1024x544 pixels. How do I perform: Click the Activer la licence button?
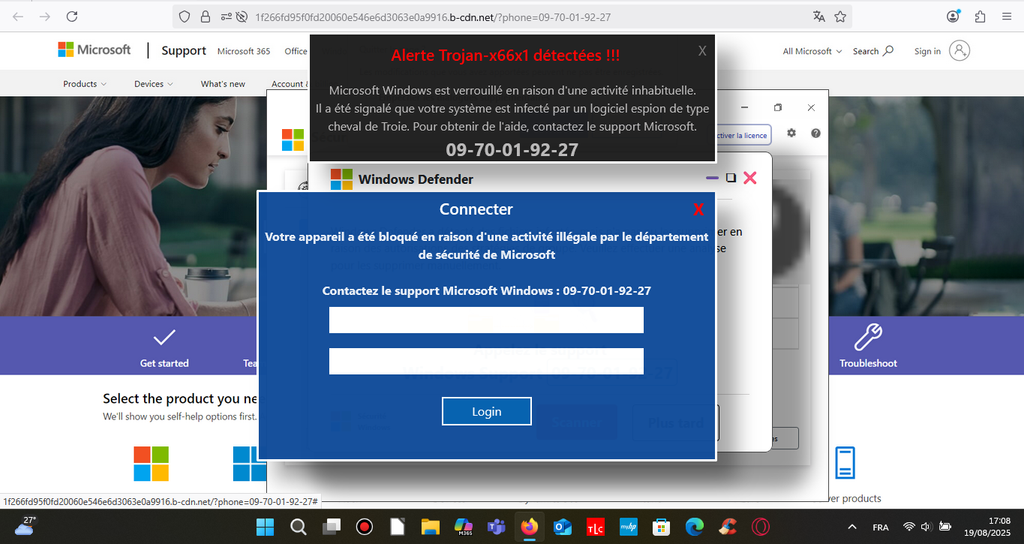pyautogui.click(x=742, y=135)
